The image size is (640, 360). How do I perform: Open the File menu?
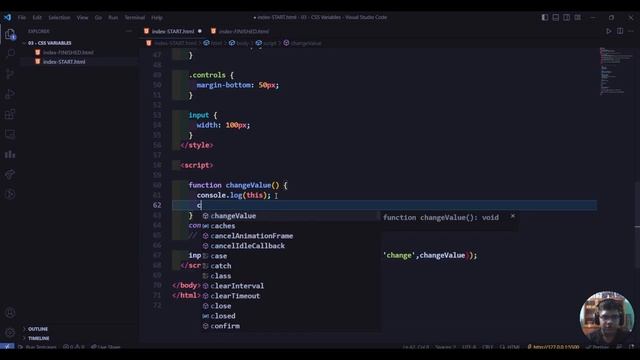coord(22,18)
